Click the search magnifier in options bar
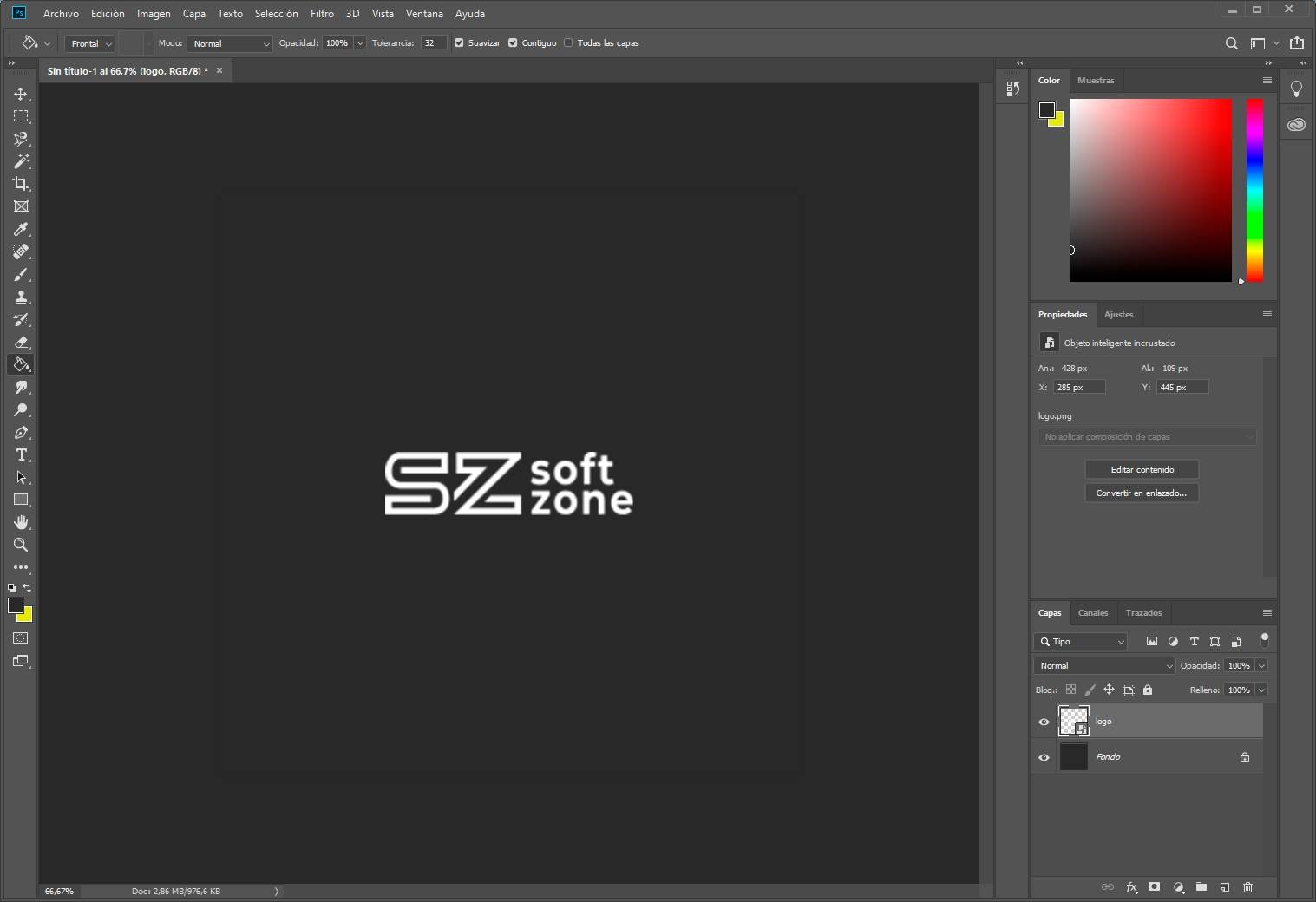This screenshot has height=902, width=1316. coord(1231,43)
